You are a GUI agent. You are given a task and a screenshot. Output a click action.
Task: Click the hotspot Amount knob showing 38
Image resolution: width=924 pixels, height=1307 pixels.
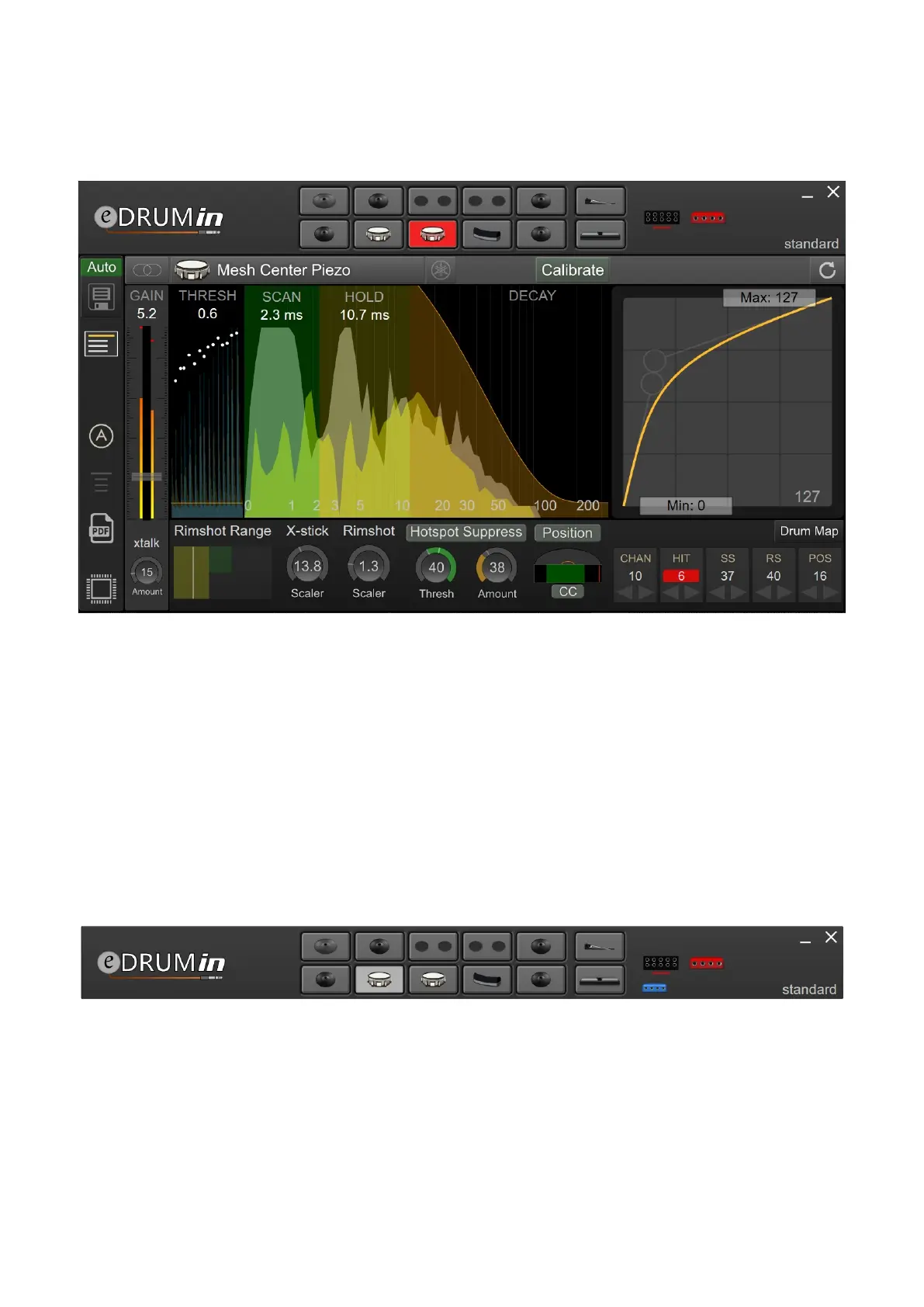[x=497, y=567]
